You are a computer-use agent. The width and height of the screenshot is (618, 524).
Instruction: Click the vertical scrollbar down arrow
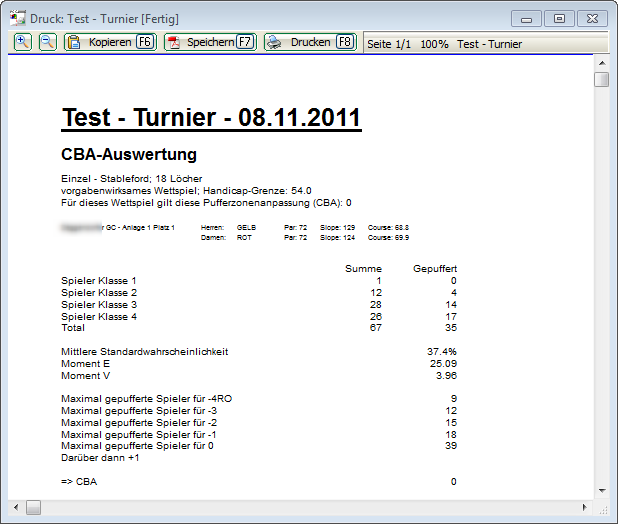coord(601,489)
